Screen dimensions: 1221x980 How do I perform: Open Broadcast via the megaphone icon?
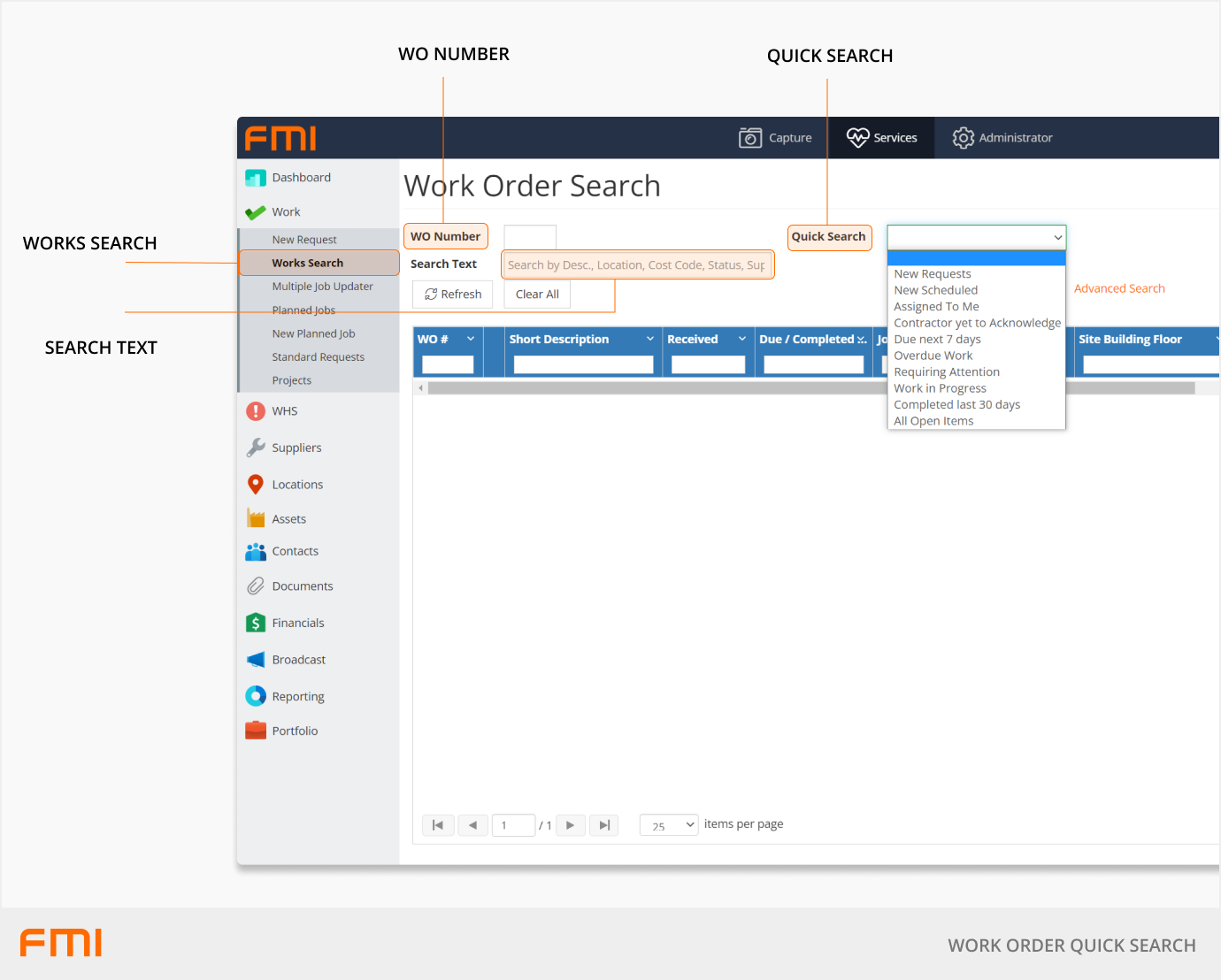[256, 660]
